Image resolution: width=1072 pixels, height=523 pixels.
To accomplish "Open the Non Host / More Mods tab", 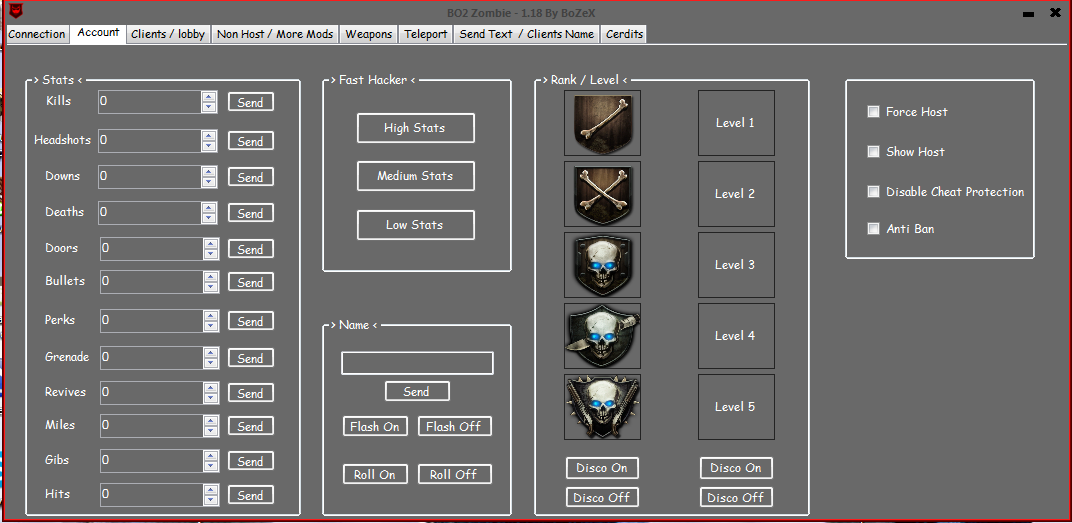I will point(275,34).
